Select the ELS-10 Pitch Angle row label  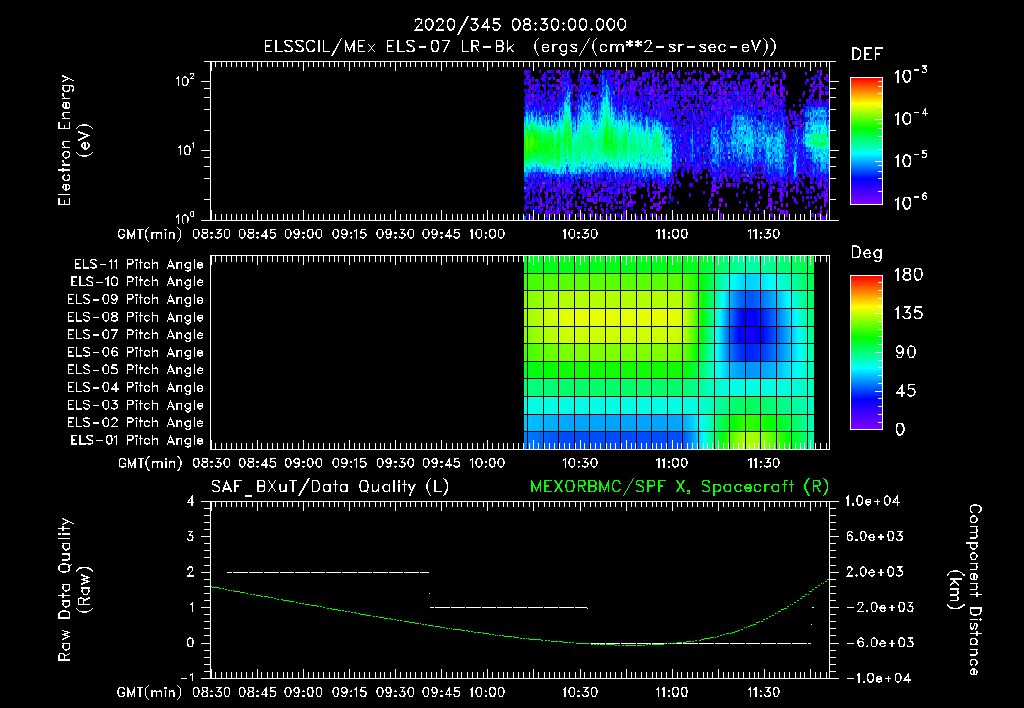click(137, 282)
